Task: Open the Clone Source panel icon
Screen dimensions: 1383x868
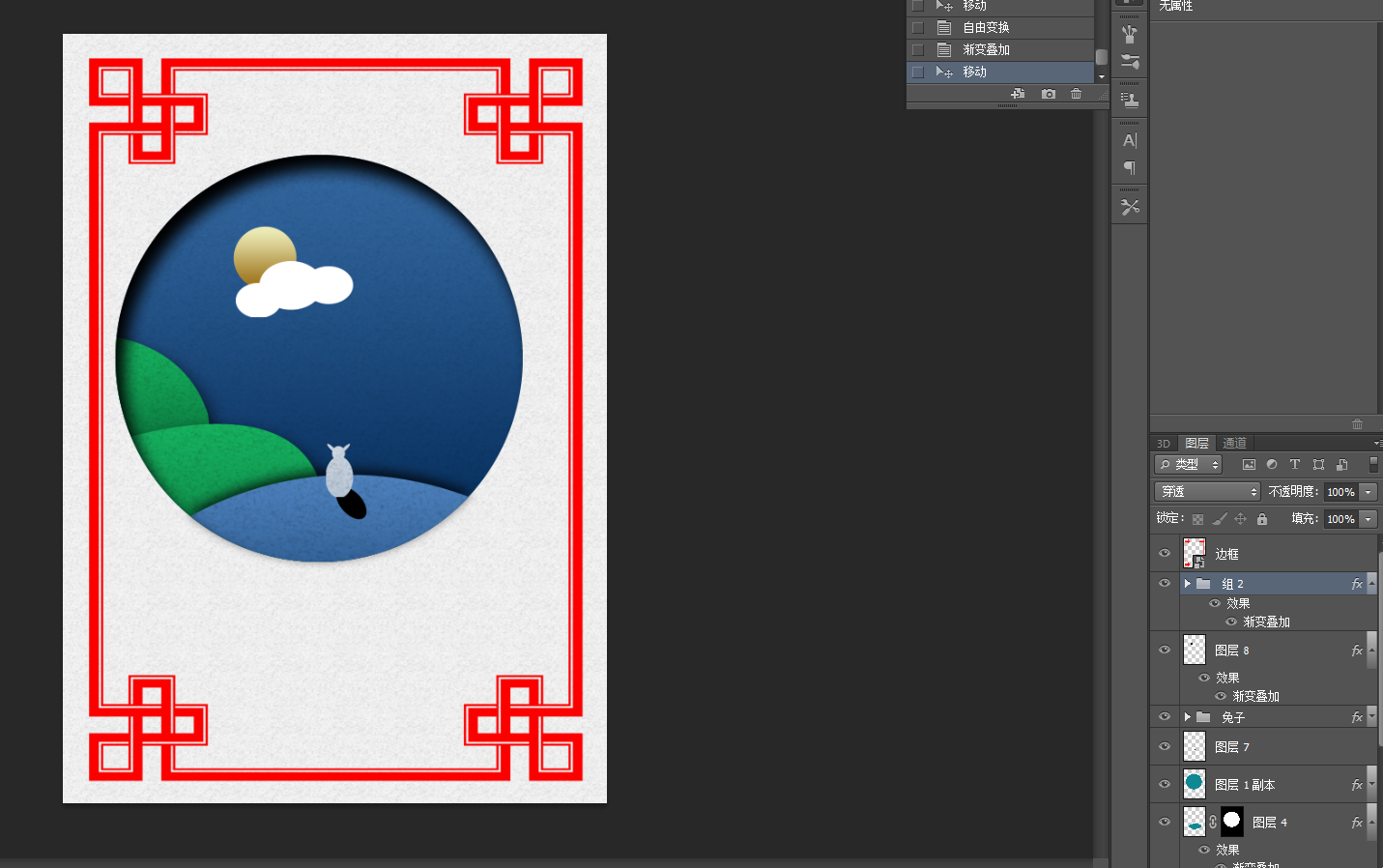Action: pos(1130,100)
